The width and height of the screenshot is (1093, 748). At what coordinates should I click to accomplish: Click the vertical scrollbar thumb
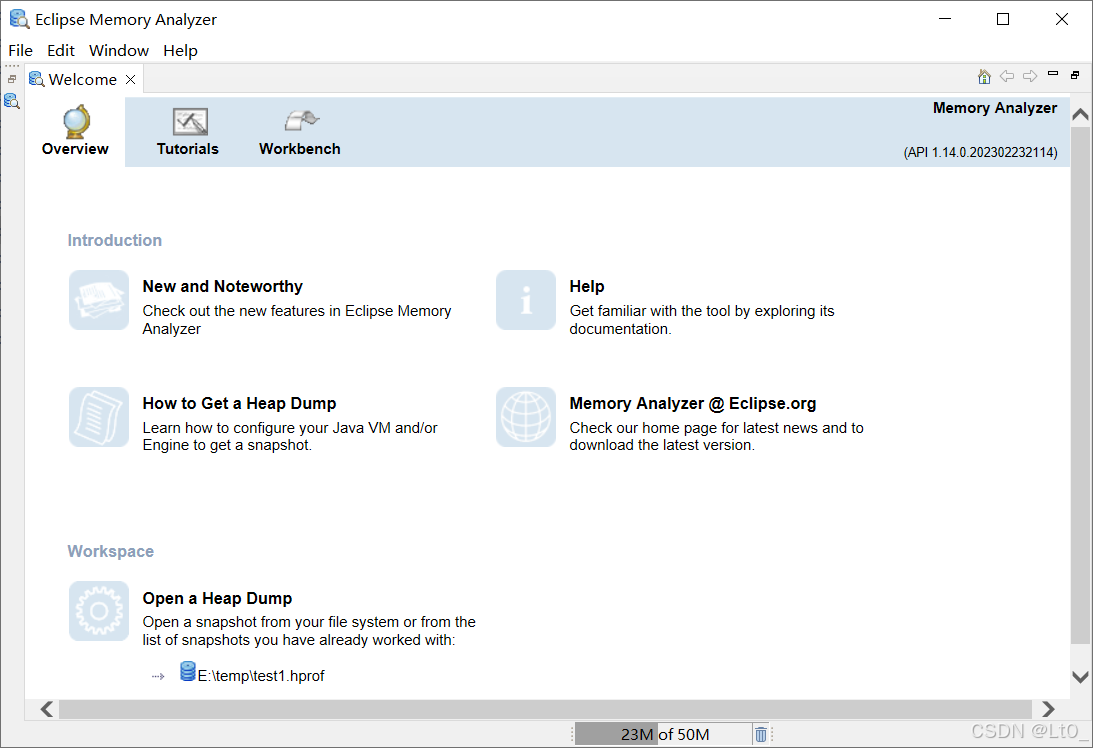[x=1080, y=385]
